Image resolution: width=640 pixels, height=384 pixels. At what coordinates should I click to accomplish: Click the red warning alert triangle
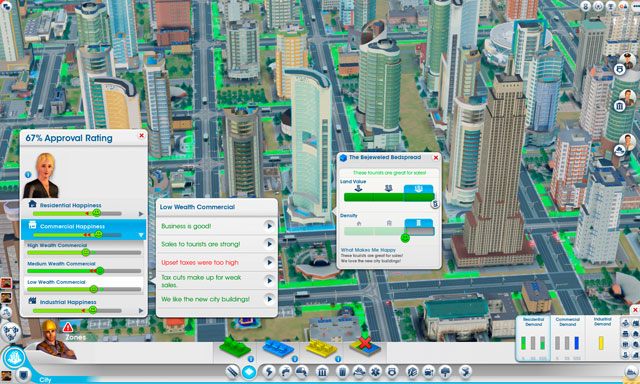[x=68, y=327]
